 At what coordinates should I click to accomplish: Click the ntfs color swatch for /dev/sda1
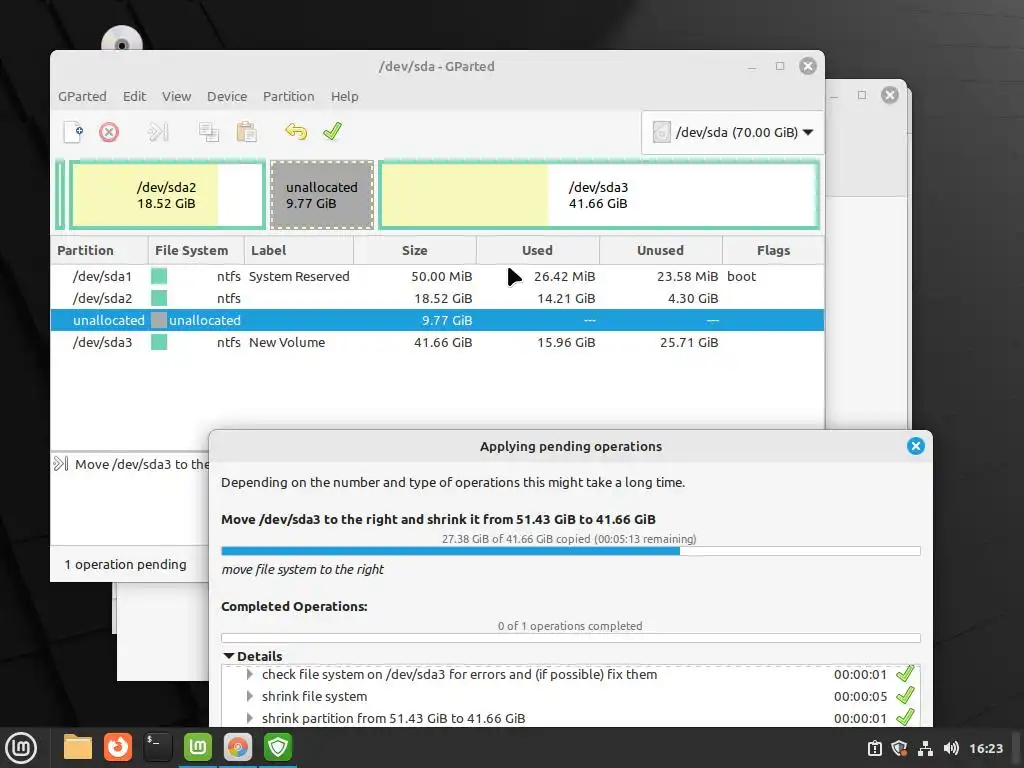pos(159,276)
